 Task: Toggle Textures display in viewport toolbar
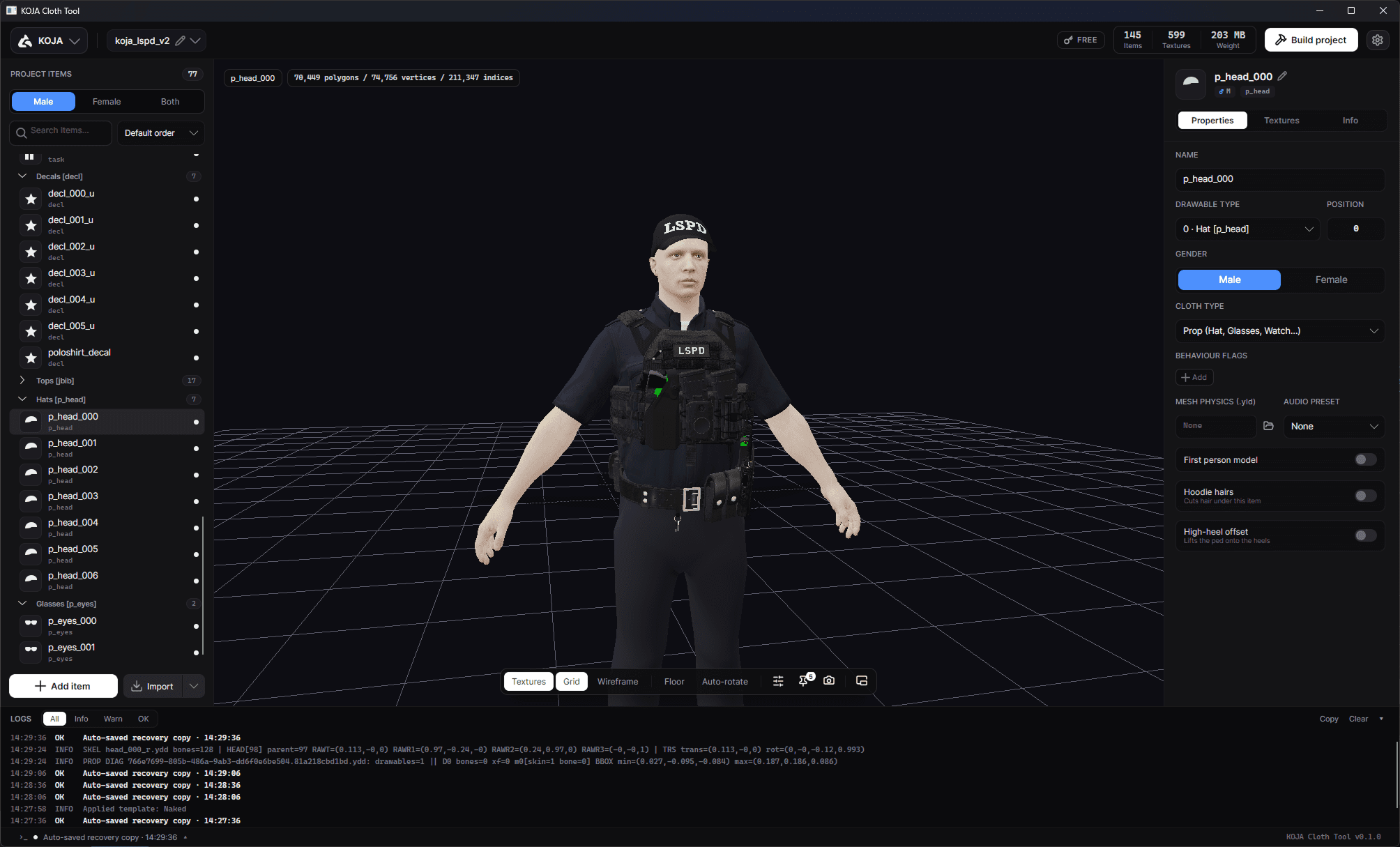click(x=528, y=682)
